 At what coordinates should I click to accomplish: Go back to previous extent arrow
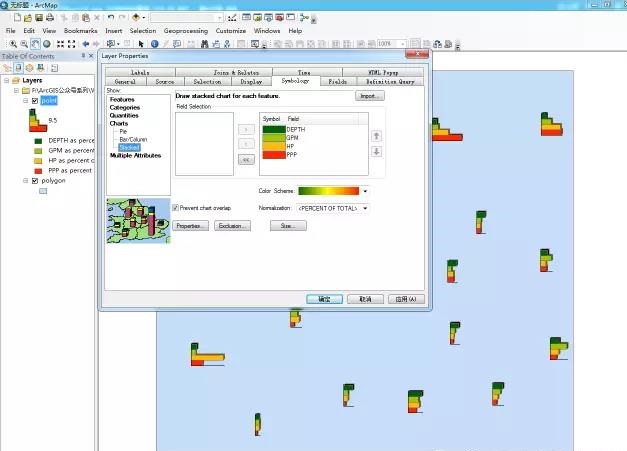[x=86, y=44]
